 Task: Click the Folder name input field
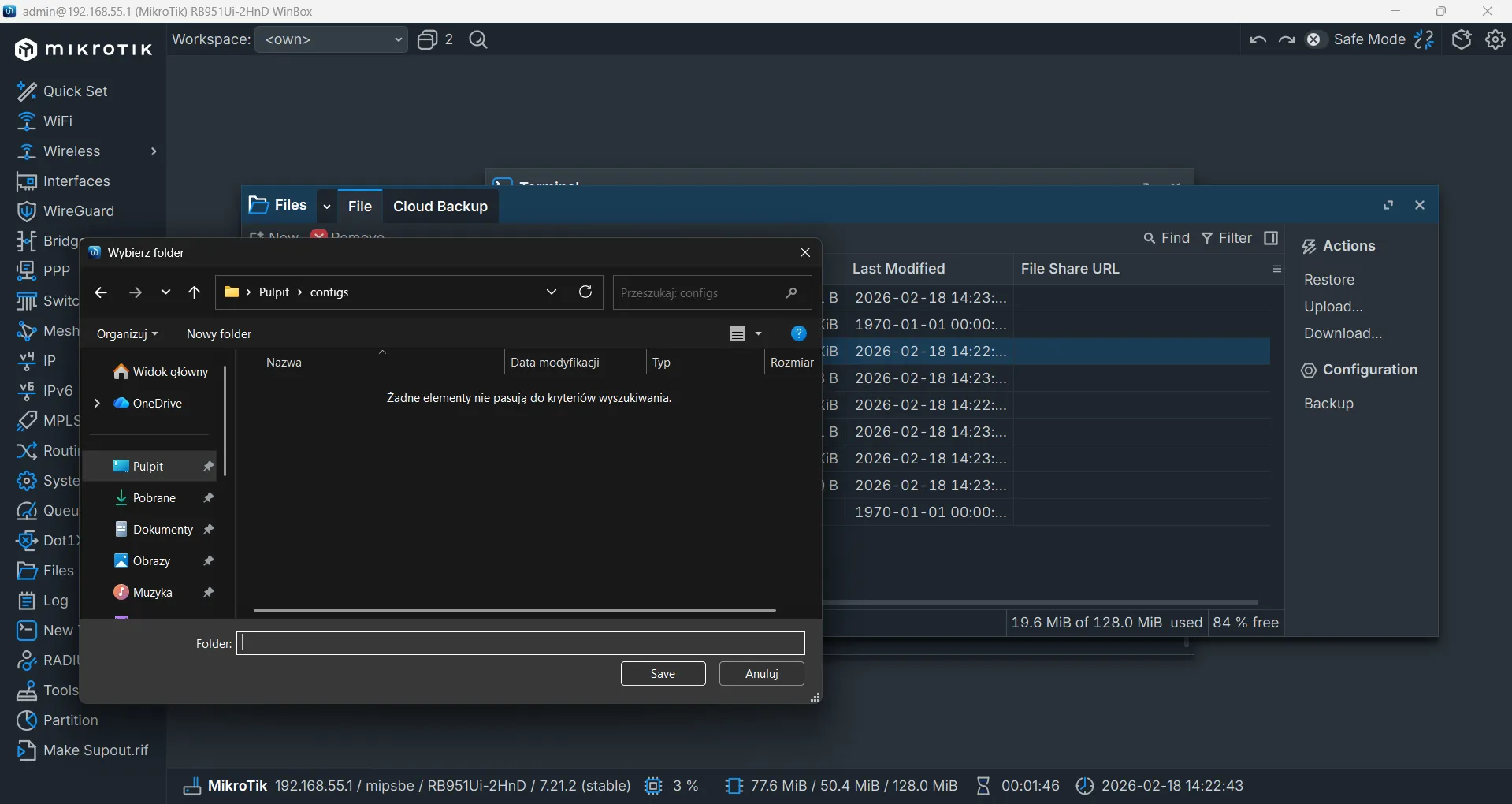tap(520, 644)
